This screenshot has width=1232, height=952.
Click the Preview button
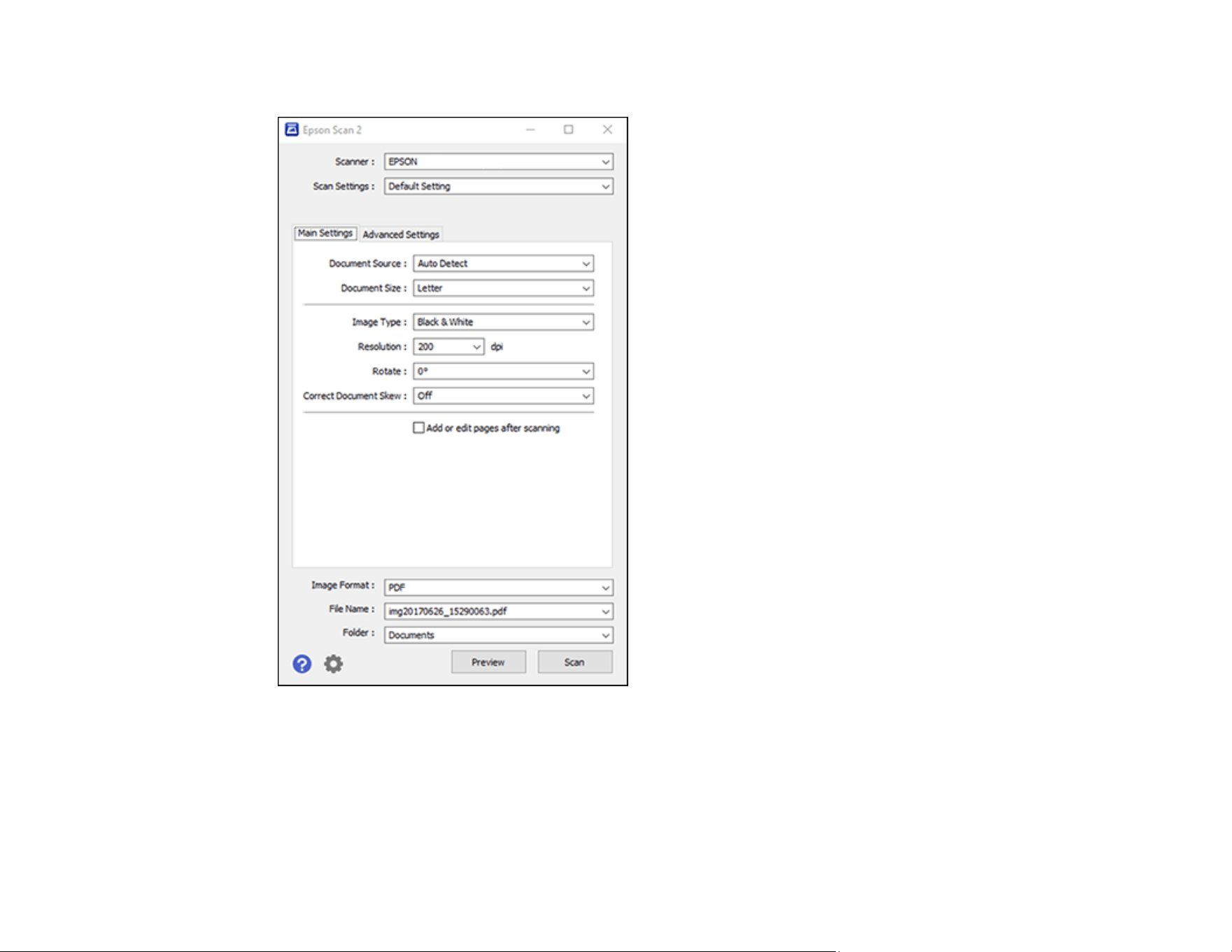(x=488, y=662)
